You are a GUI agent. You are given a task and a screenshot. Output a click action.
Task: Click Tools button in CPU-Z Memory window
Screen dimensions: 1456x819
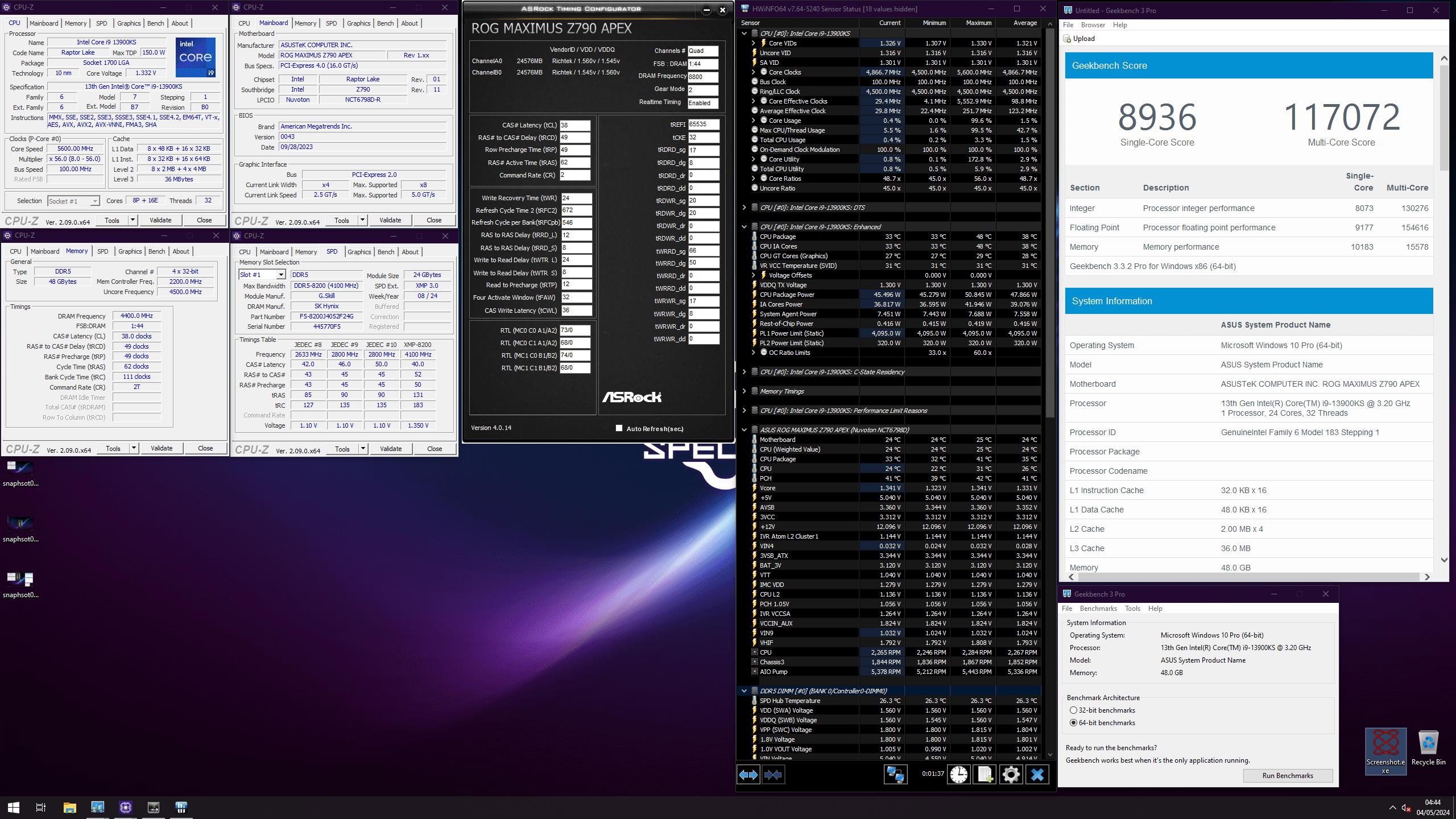[x=113, y=448]
